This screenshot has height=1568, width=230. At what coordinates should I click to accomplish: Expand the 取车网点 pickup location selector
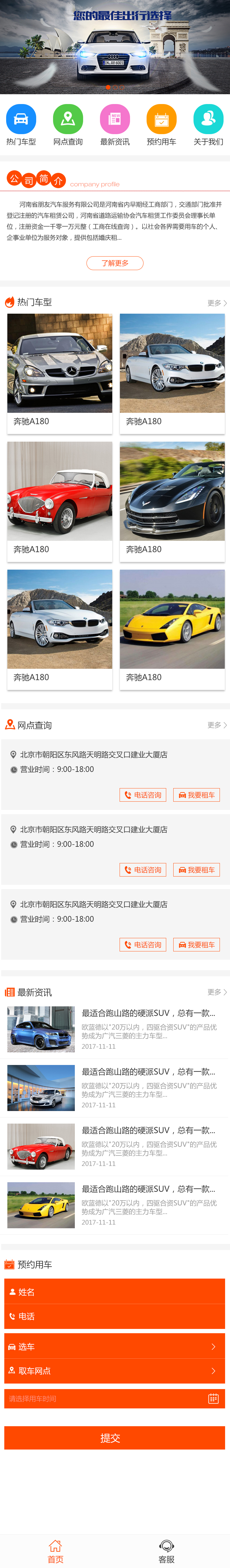coord(115,1371)
